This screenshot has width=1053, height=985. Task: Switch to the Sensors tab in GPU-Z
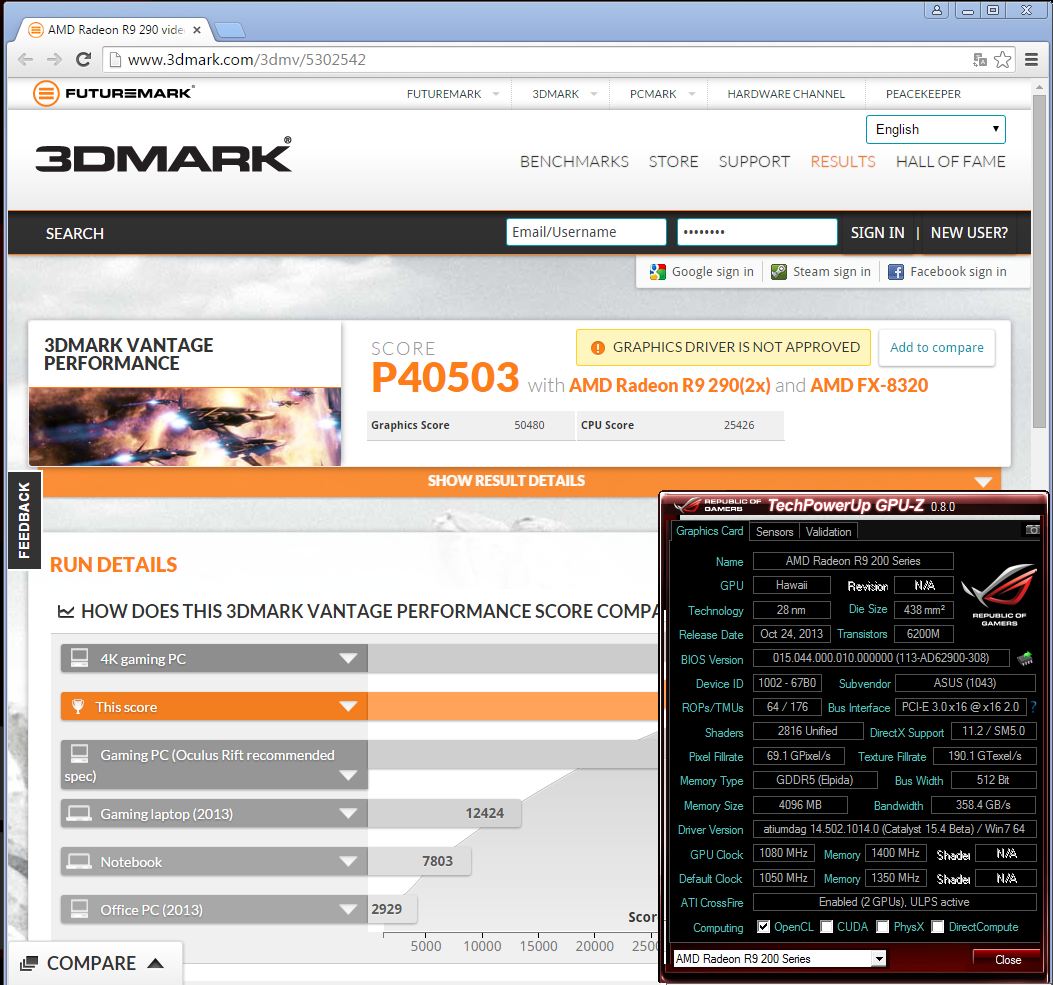tap(774, 532)
